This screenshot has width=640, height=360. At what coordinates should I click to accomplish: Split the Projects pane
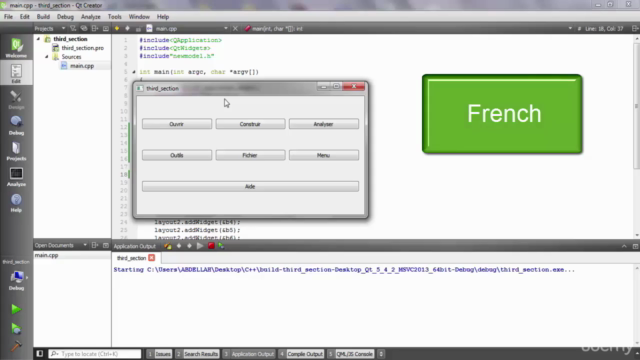(x=95, y=29)
